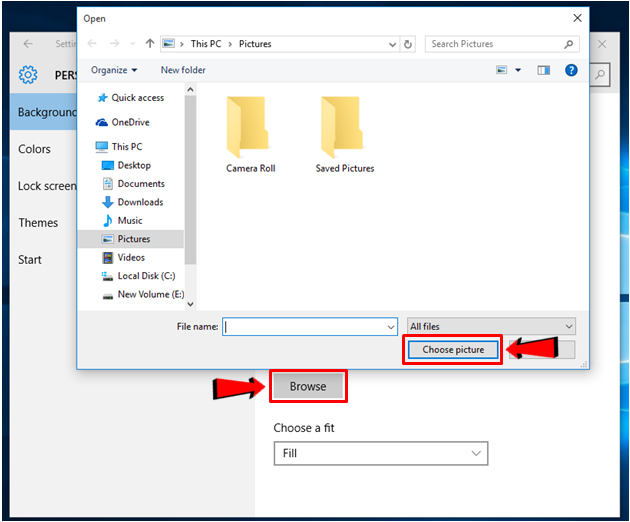Image resolution: width=630 pixels, height=522 pixels.
Task: Open the Fill fit dropdown
Action: point(381,453)
